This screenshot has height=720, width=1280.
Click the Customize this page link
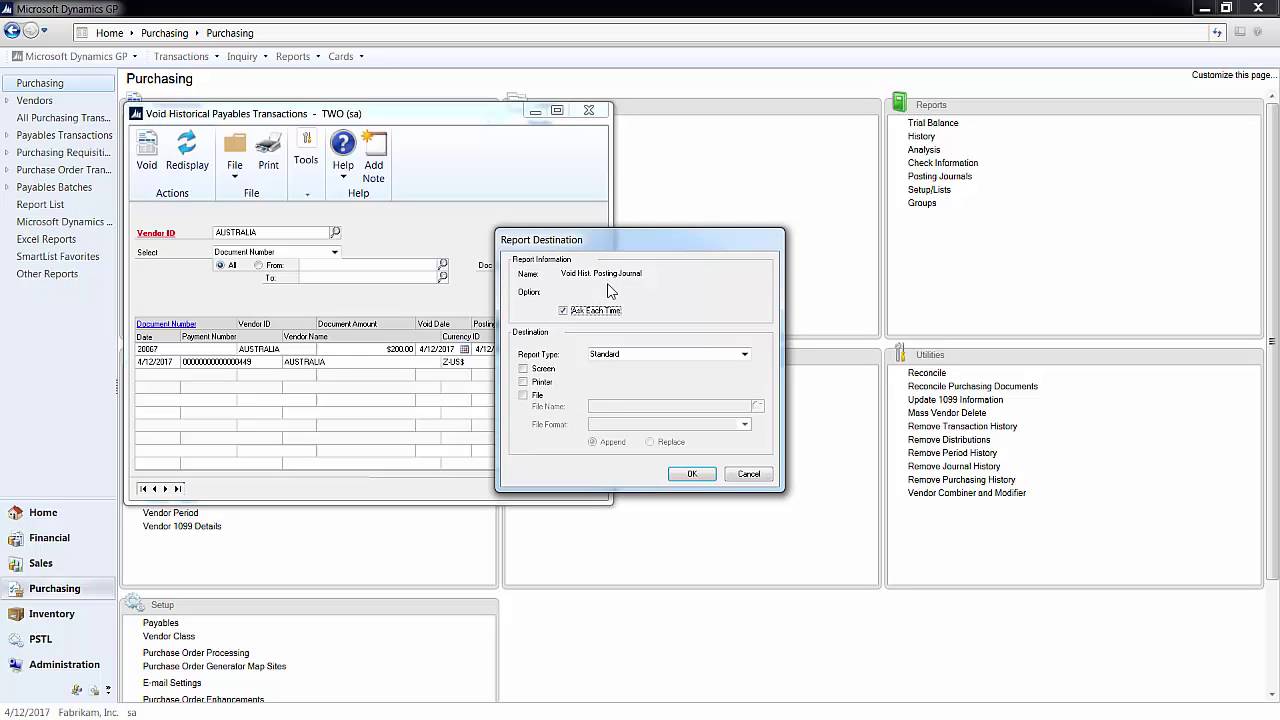tap(1234, 75)
